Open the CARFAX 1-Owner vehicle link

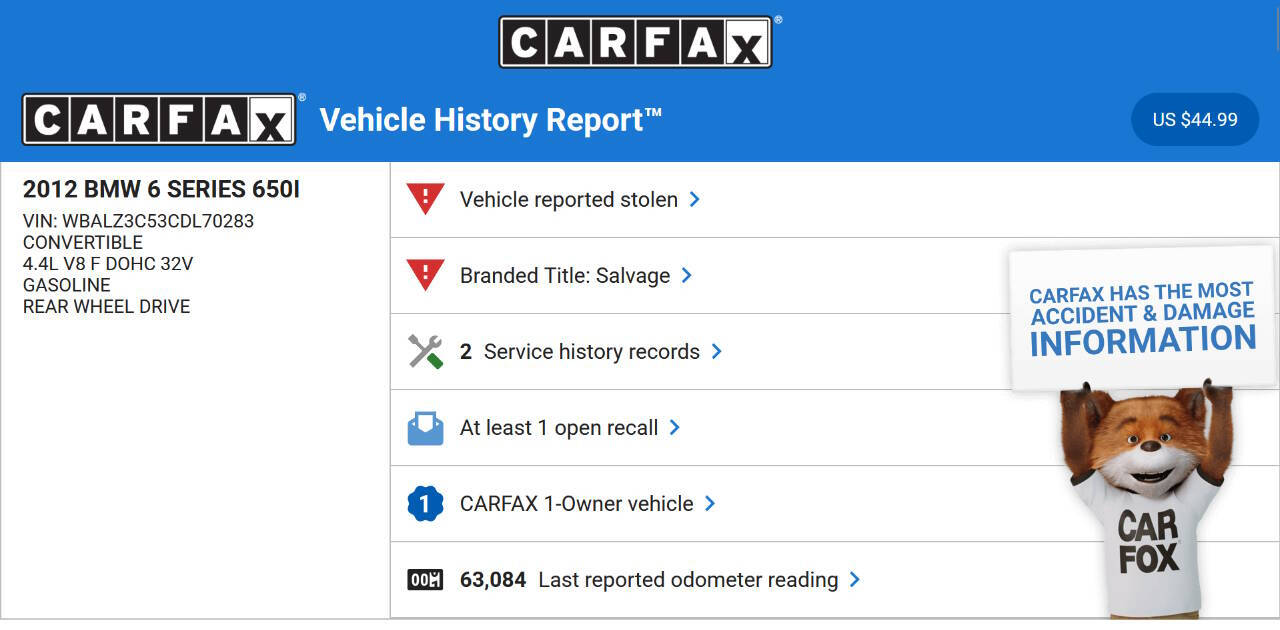click(577, 504)
